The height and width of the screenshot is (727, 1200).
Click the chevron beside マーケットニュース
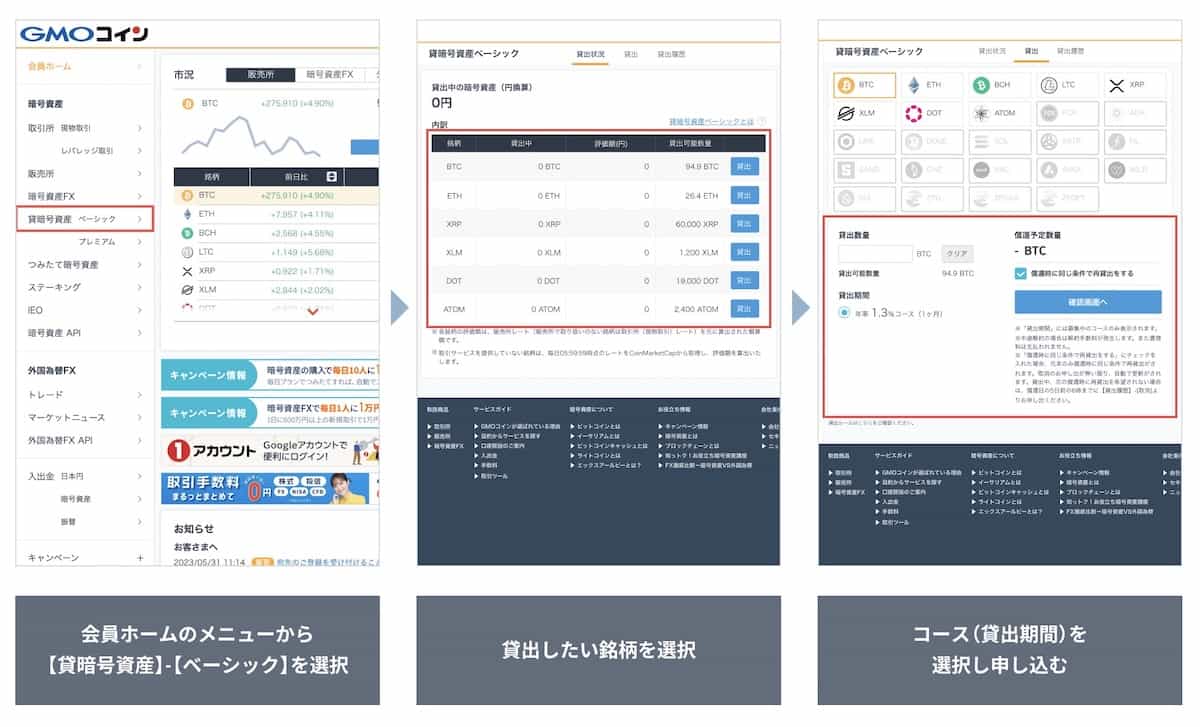[x=140, y=417]
